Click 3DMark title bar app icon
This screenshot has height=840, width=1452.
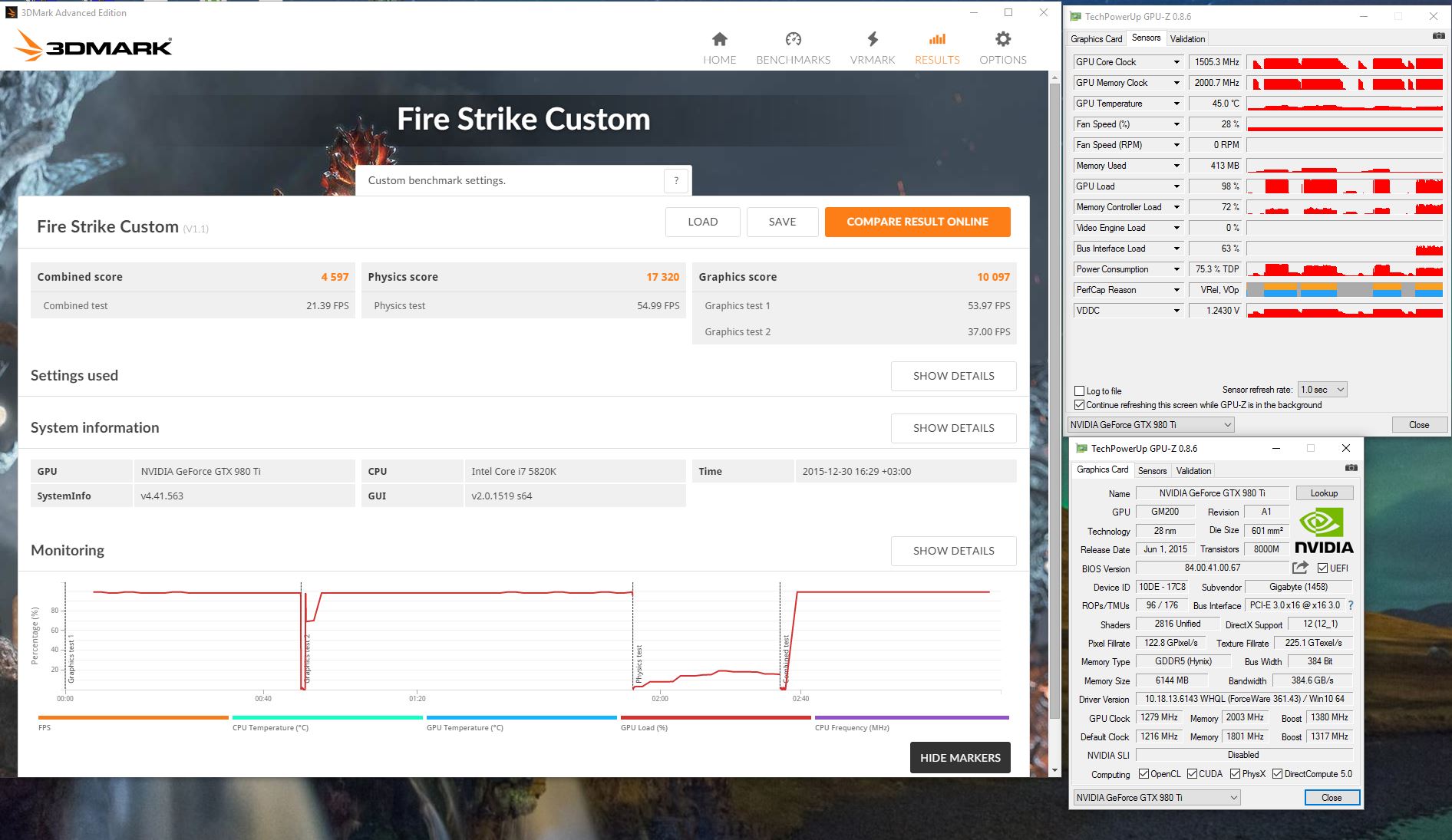12,12
